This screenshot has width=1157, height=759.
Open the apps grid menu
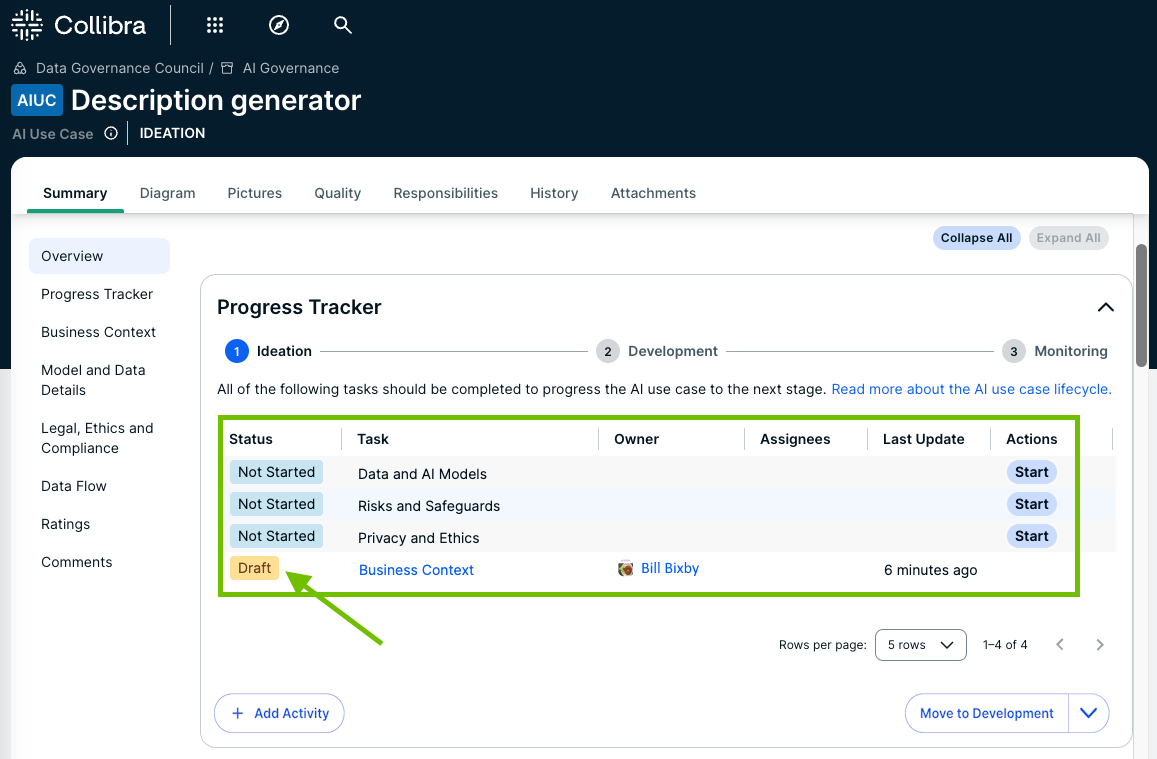click(214, 25)
